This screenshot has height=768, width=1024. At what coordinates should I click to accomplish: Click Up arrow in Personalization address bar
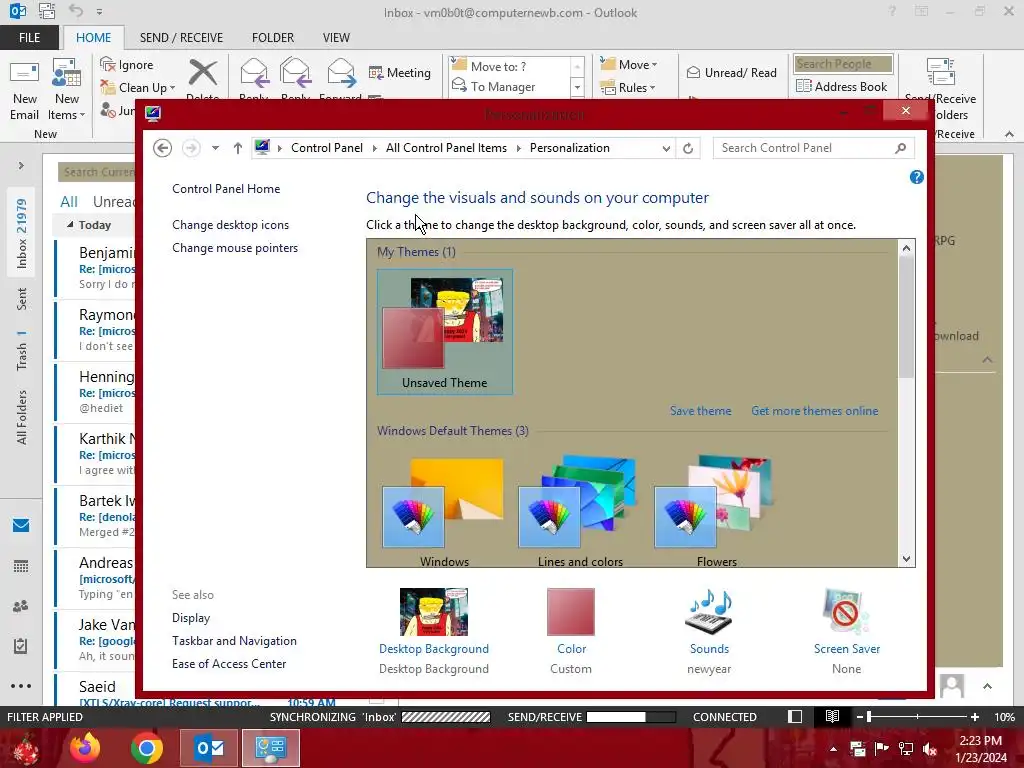pos(238,148)
